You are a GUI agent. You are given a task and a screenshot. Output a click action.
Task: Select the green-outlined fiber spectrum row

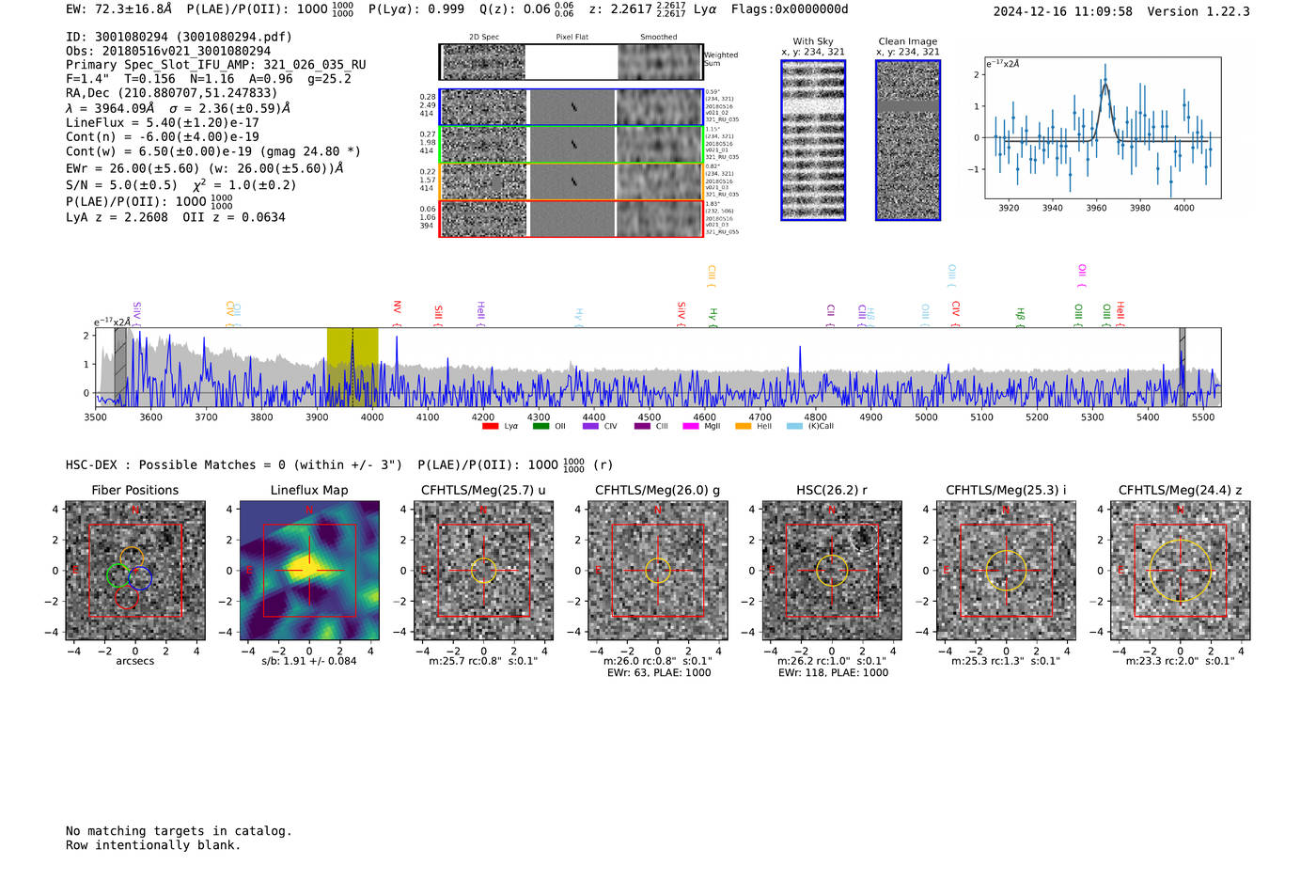pos(572,145)
